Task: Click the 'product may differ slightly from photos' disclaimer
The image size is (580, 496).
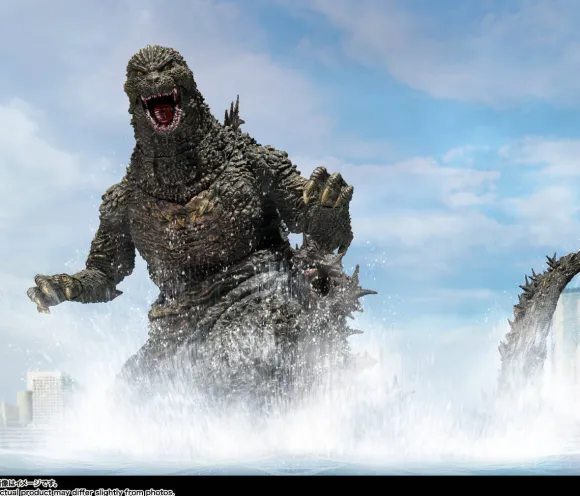Action: 87,492
